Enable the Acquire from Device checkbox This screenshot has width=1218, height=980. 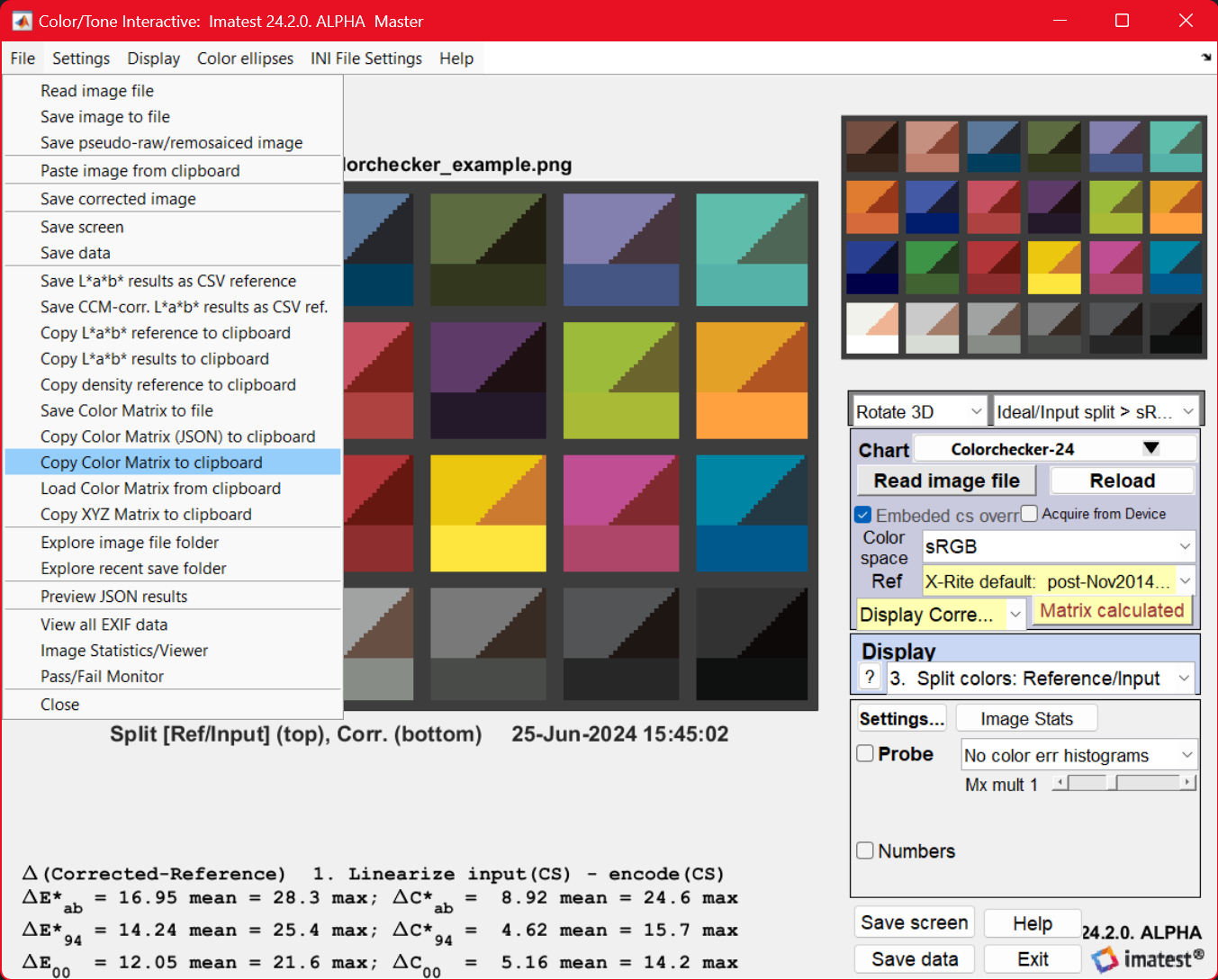(x=1029, y=513)
